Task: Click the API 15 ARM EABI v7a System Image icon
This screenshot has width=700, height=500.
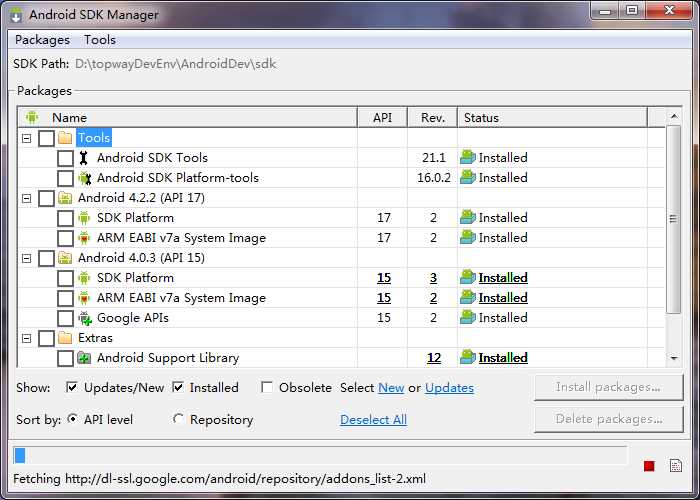Action: [x=84, y=298]
